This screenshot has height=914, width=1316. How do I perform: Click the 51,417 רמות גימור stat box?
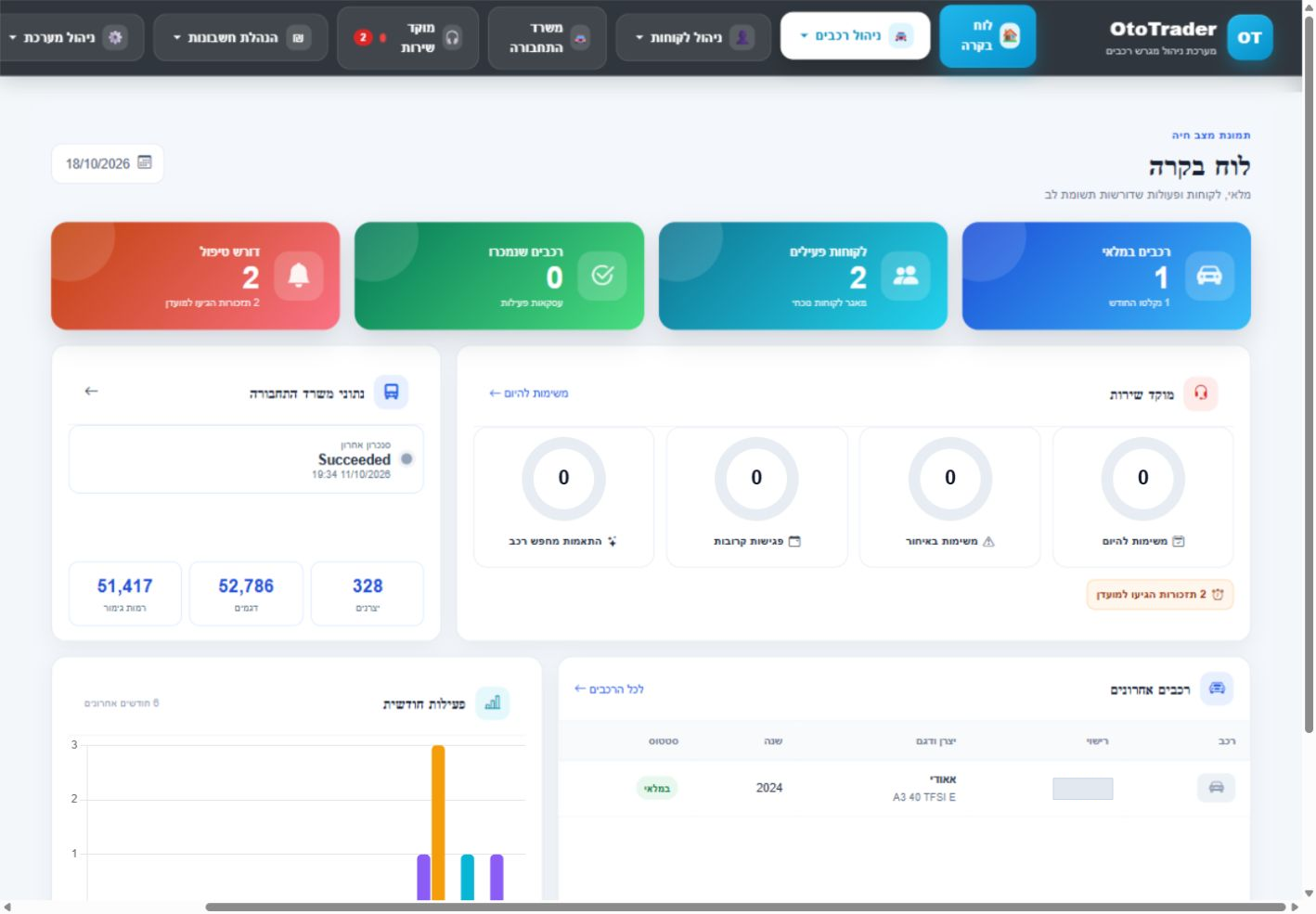[124, 594]
